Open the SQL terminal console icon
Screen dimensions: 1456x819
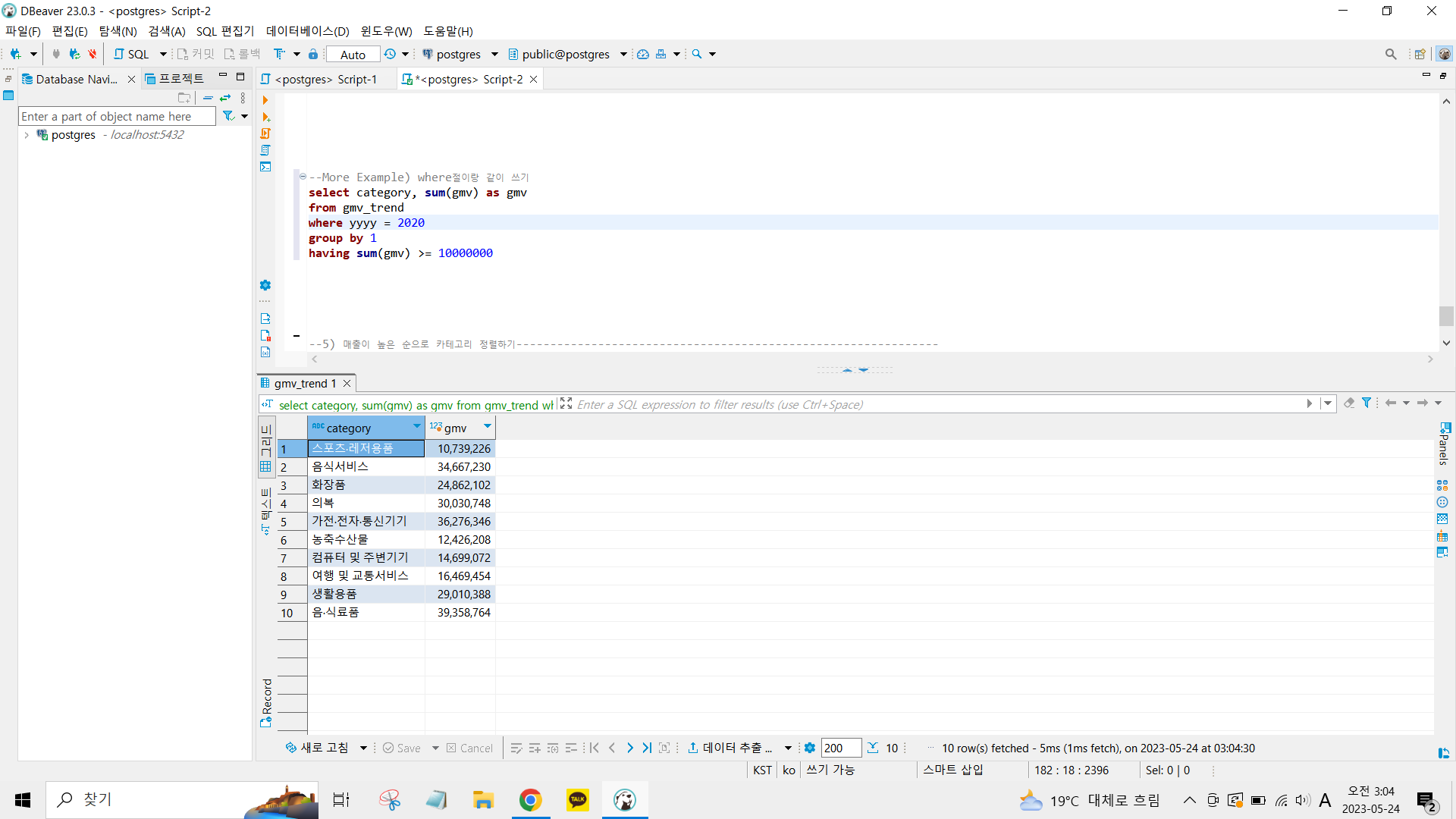[265, 167]
